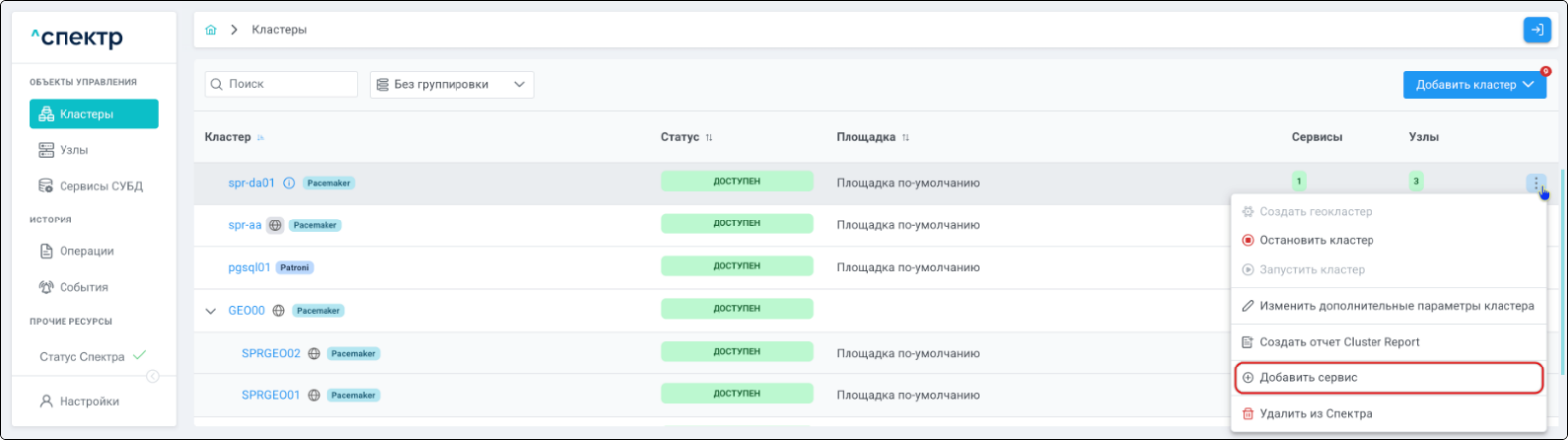Select Добавить сервис from context menu
The height and width of the screenshot is (440, 1568).
(x=1308, y=378)
